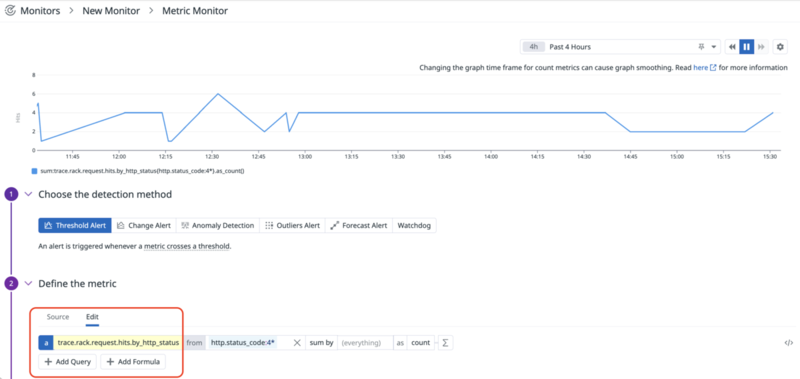Image resolution: width=800 pixels, height=379 pixels.
Task: Toggle the blue legend swatch for the metric
Action: pos(34,171)
